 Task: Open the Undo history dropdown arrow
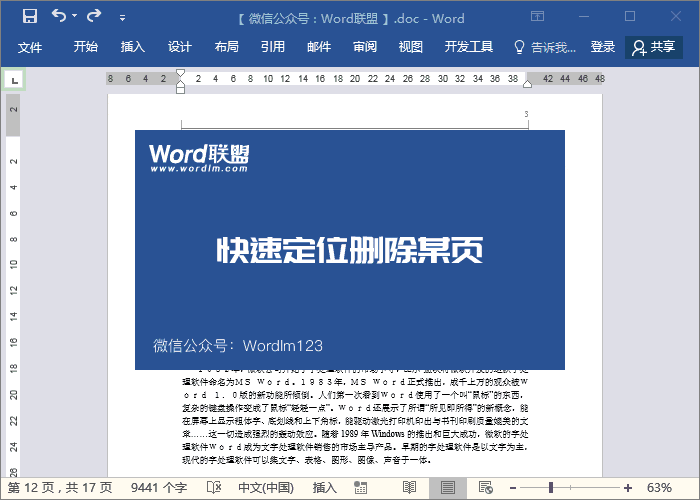[75, 16]
